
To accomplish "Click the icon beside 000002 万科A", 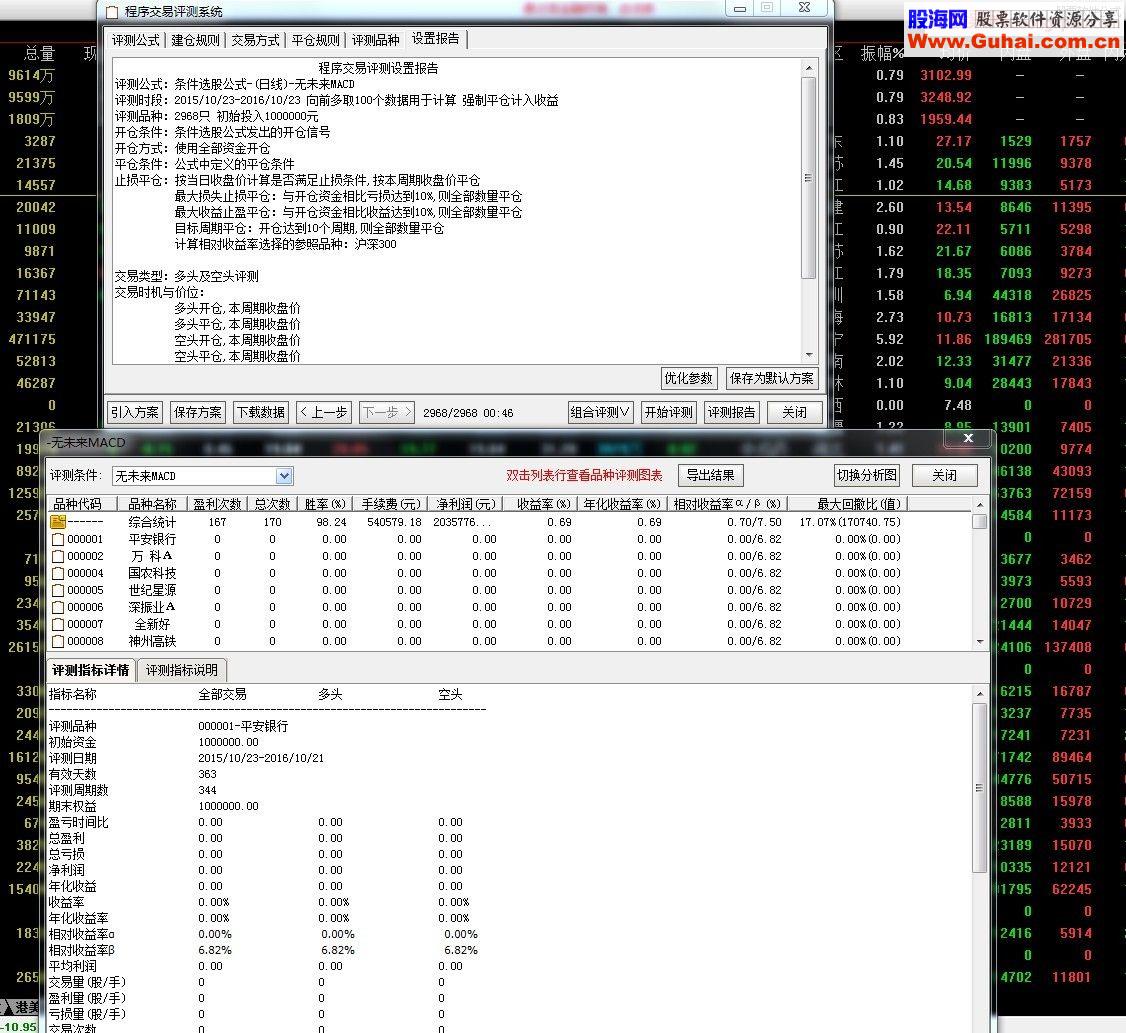I will point(58,557).
